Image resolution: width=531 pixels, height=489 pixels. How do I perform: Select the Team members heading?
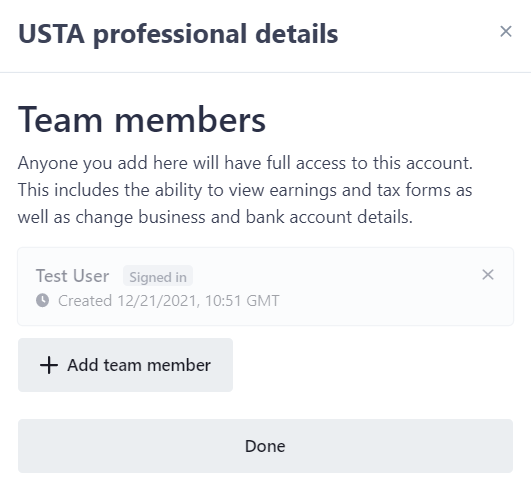[x=142, y=120]
